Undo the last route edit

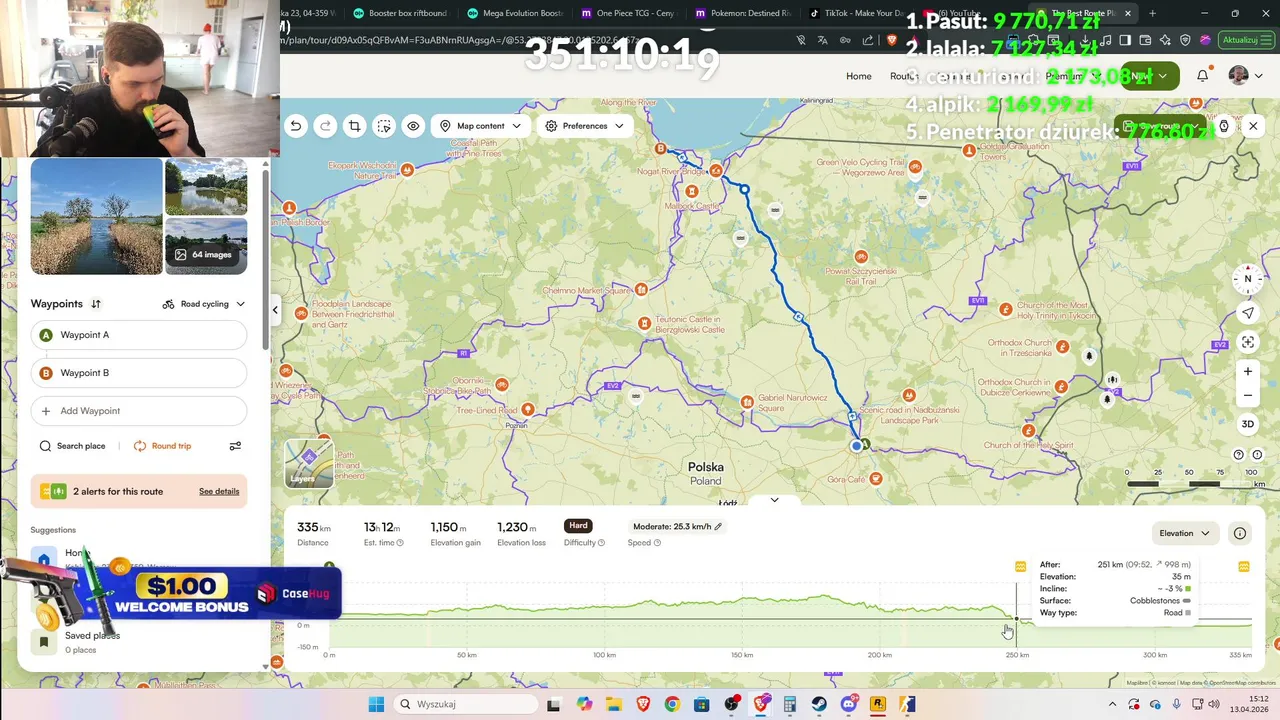(x=295, y=126)
